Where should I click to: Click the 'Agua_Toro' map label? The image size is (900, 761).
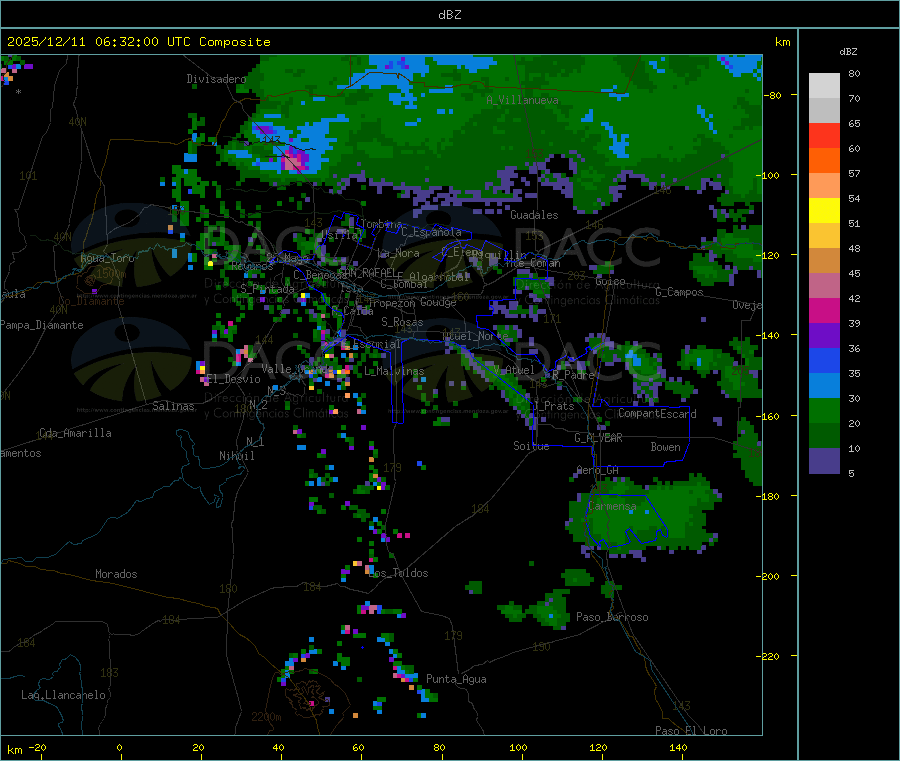pos(107,258)
